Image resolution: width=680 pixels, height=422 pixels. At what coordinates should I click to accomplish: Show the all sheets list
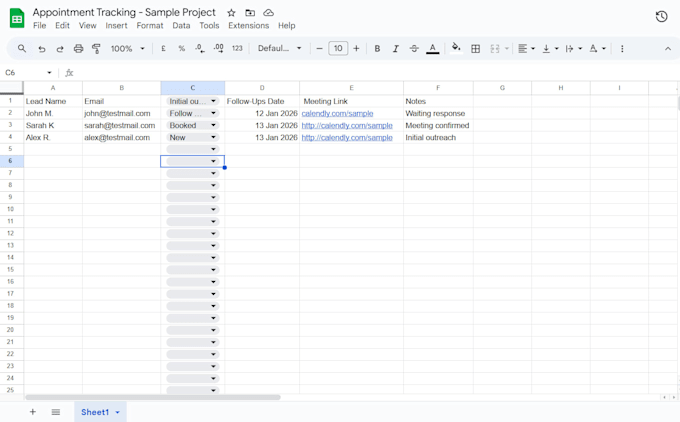click(x=56, y=412)
